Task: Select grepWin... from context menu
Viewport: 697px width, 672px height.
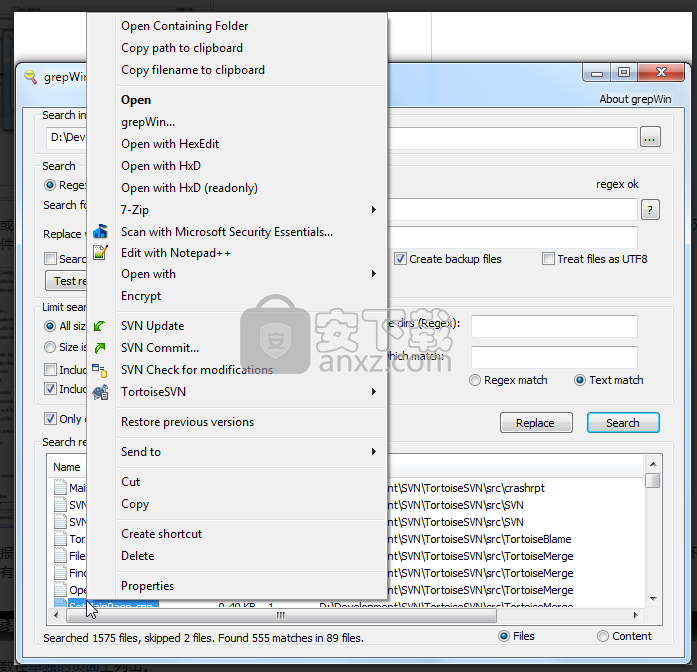Action: click(148, 122)
